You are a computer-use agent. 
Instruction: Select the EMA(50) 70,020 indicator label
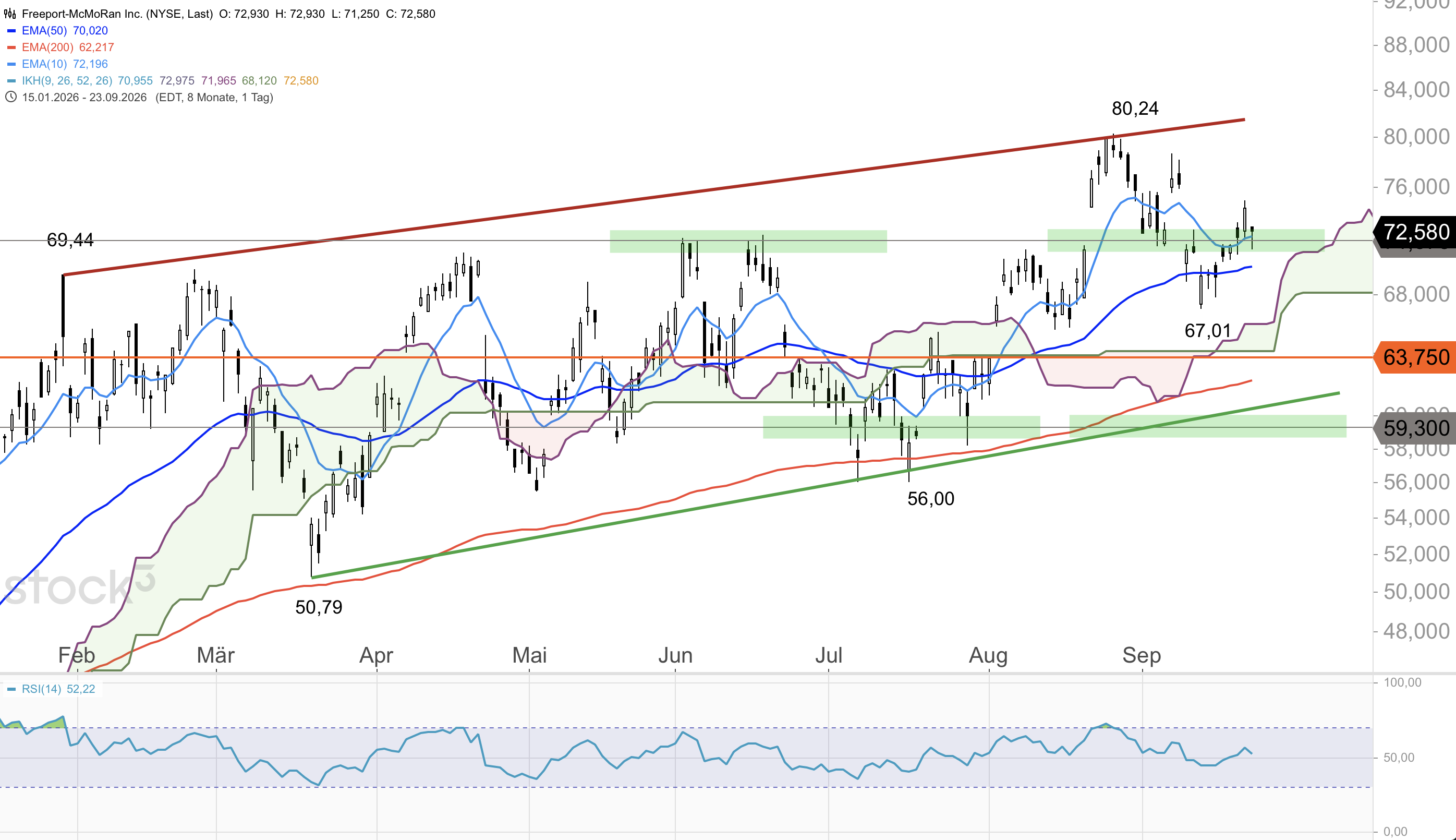(65, 31)
